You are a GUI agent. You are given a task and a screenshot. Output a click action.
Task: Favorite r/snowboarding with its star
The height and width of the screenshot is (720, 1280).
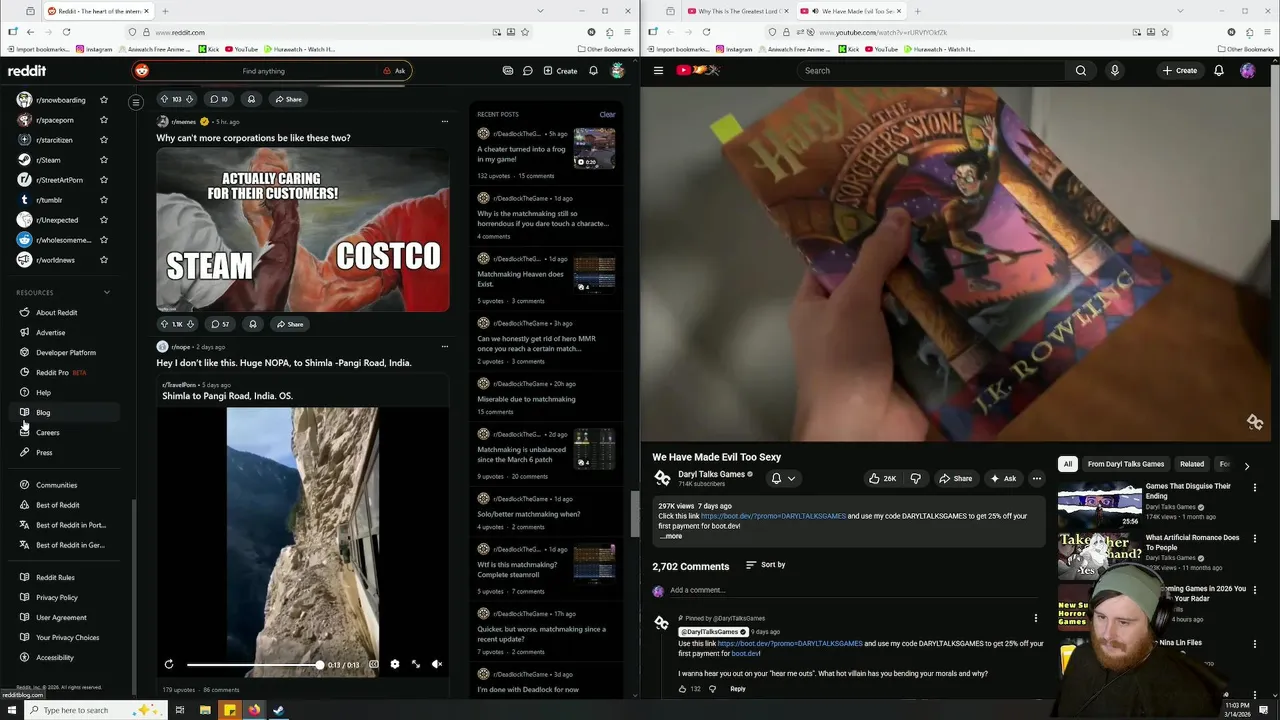point(103,100)
